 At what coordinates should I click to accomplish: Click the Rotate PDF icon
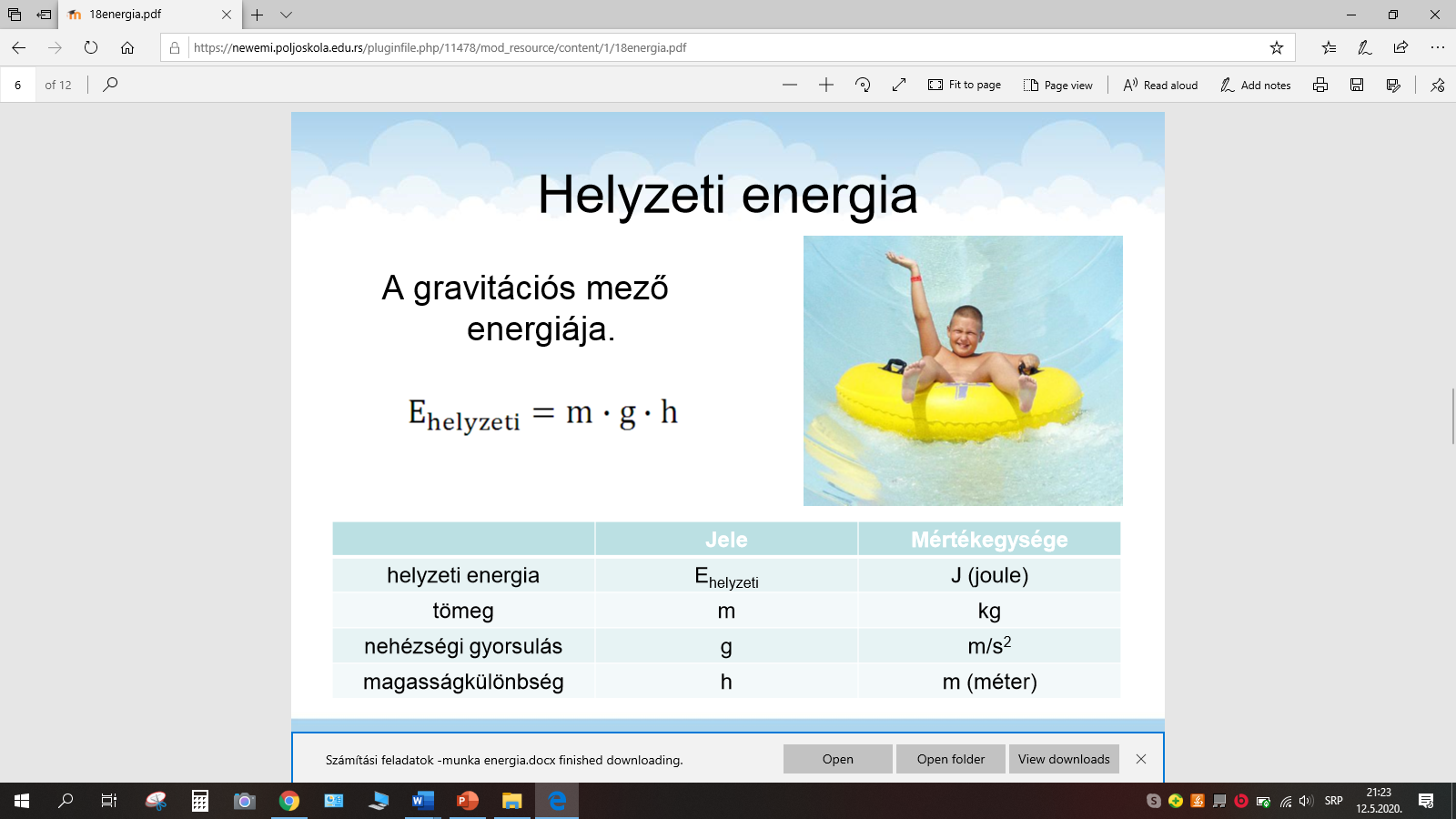[x=863, y=85]
